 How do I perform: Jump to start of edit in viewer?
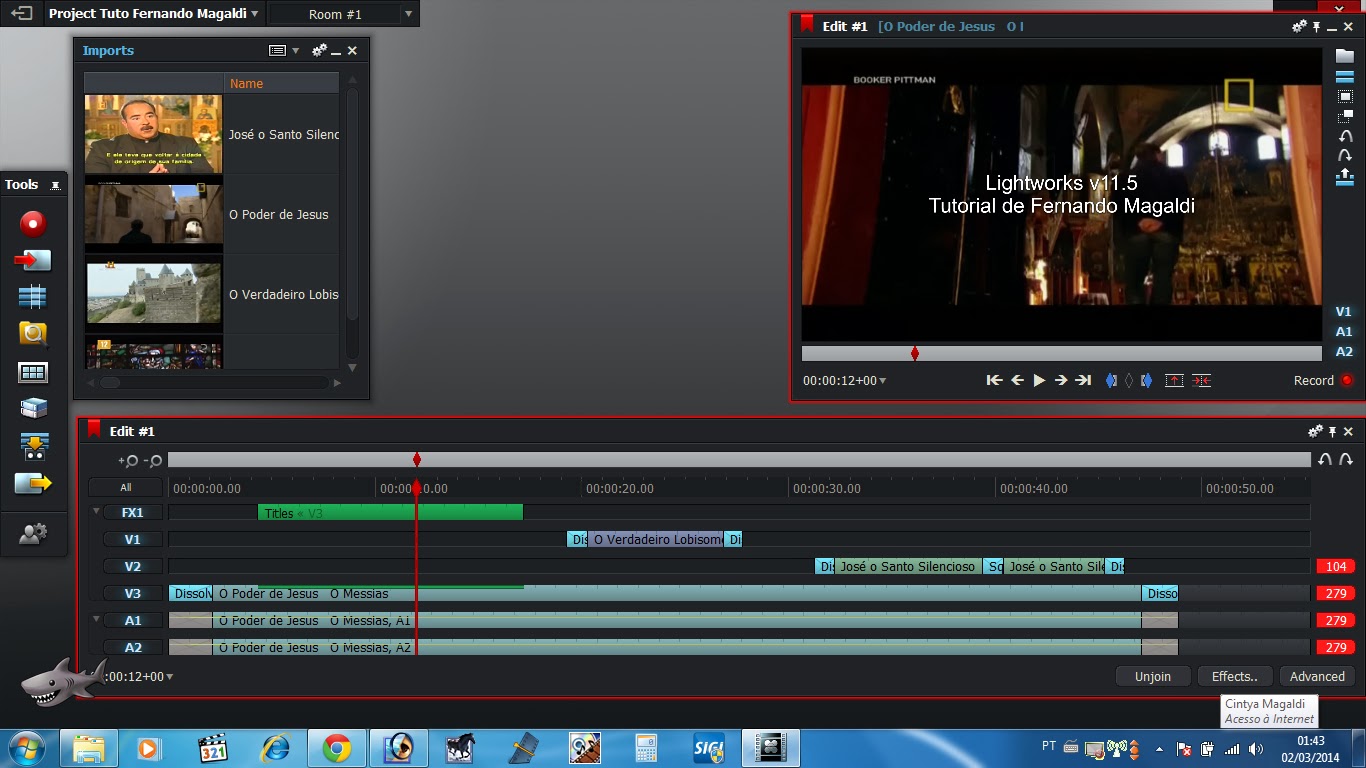pos(994,380)
